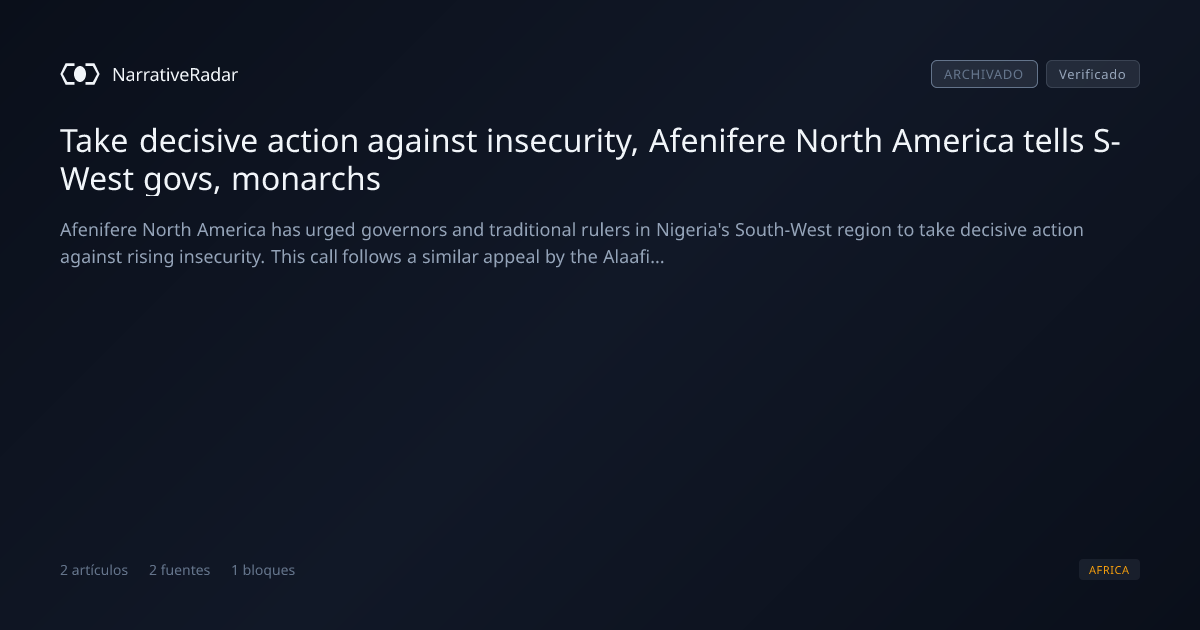Click the article summary paragraph

pos(572,243)
